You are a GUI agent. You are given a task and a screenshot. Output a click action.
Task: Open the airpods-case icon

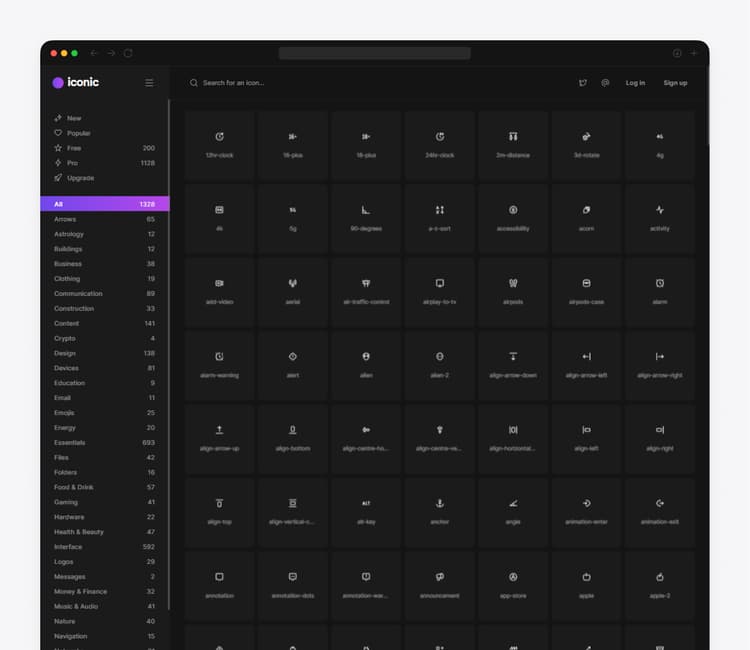(586, 292)
